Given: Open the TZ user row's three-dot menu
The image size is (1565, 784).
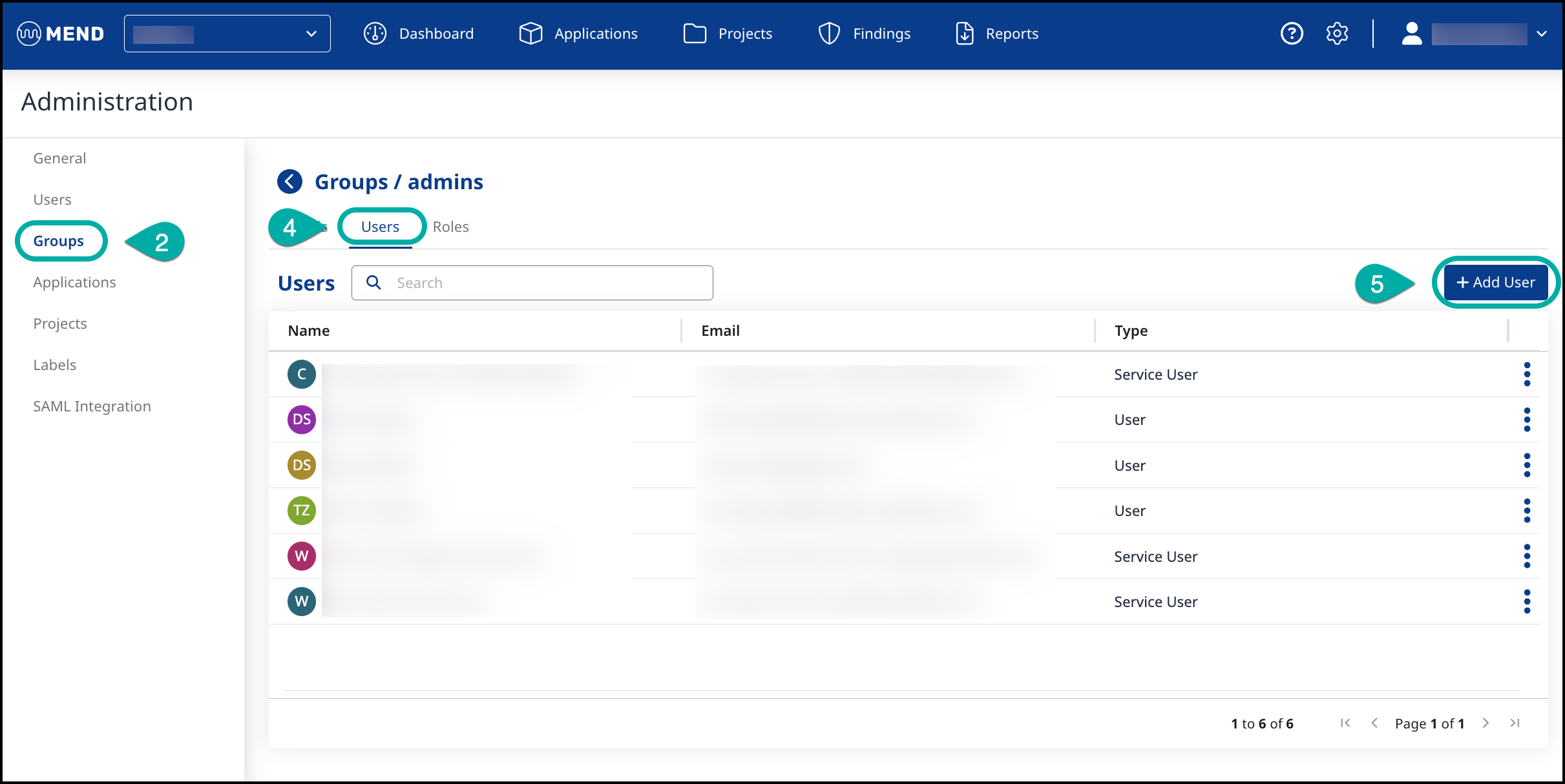Looking at the screenshot, I should coord(1527,511).
